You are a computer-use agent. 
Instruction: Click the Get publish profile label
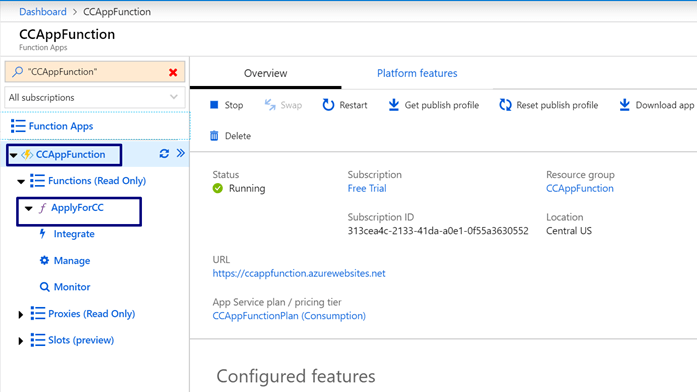tap(442, 105)
